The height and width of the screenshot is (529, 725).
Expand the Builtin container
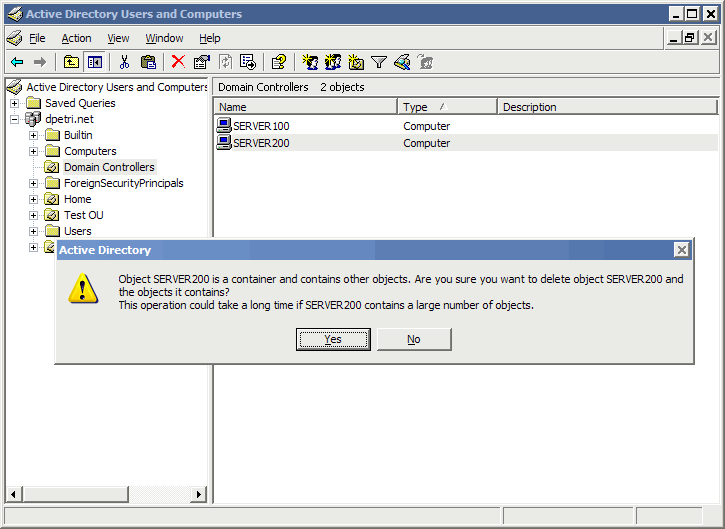click(33, 135)
